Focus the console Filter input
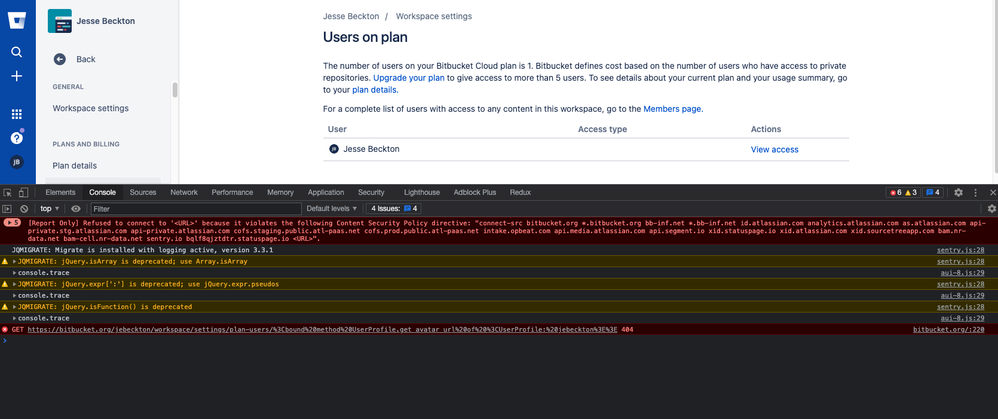 pyautogui.click(x=196, y=208)
